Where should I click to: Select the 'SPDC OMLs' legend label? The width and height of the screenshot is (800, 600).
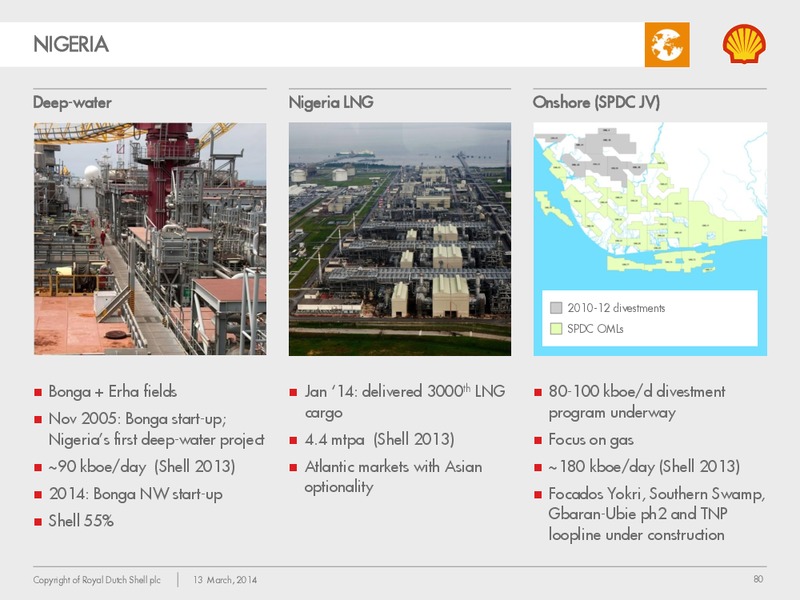point(595,329)
